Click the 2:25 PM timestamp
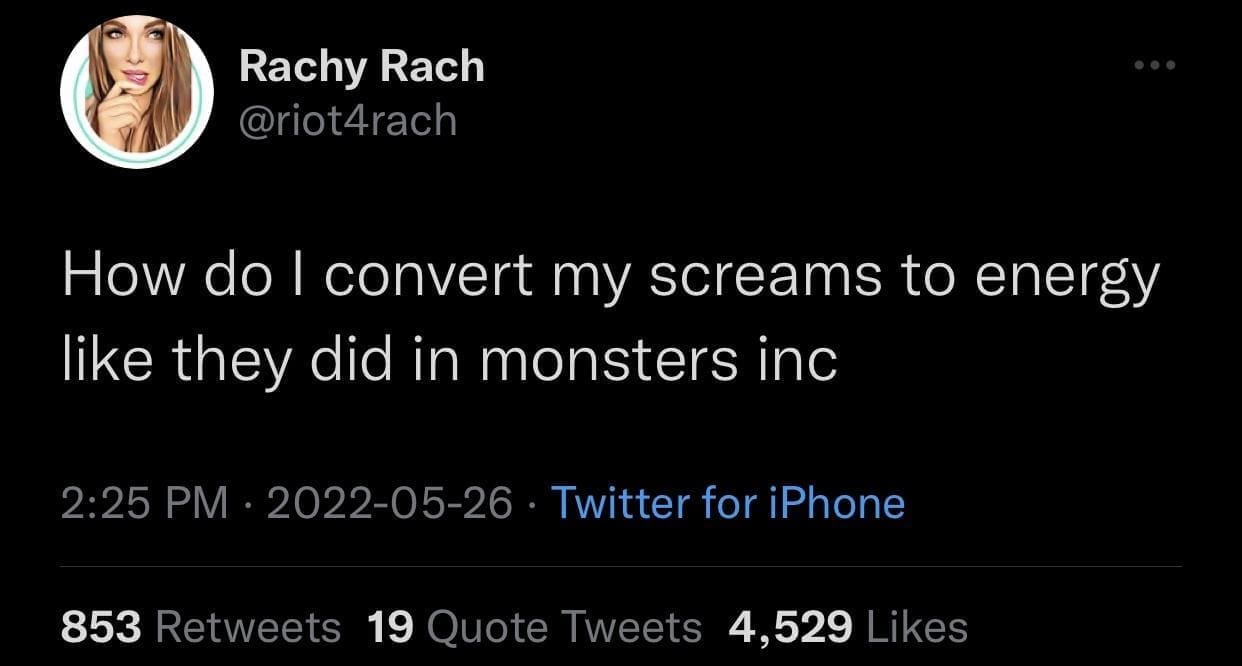The width and height of the screenshot is (1242, 666). (145, 502)
